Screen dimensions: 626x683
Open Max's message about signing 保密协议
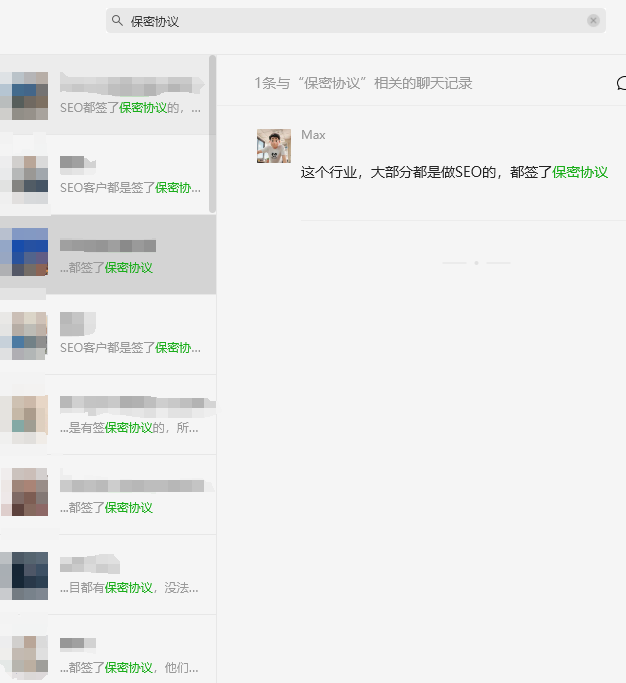[x=454, y=172]
